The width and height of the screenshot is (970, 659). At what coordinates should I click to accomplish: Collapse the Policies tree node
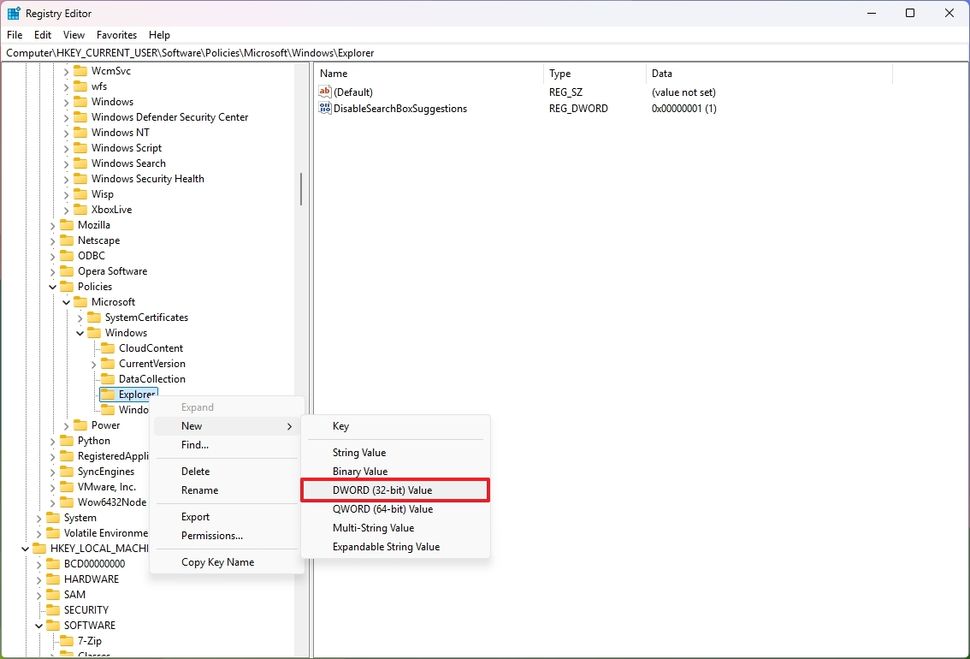pos(53,286)
